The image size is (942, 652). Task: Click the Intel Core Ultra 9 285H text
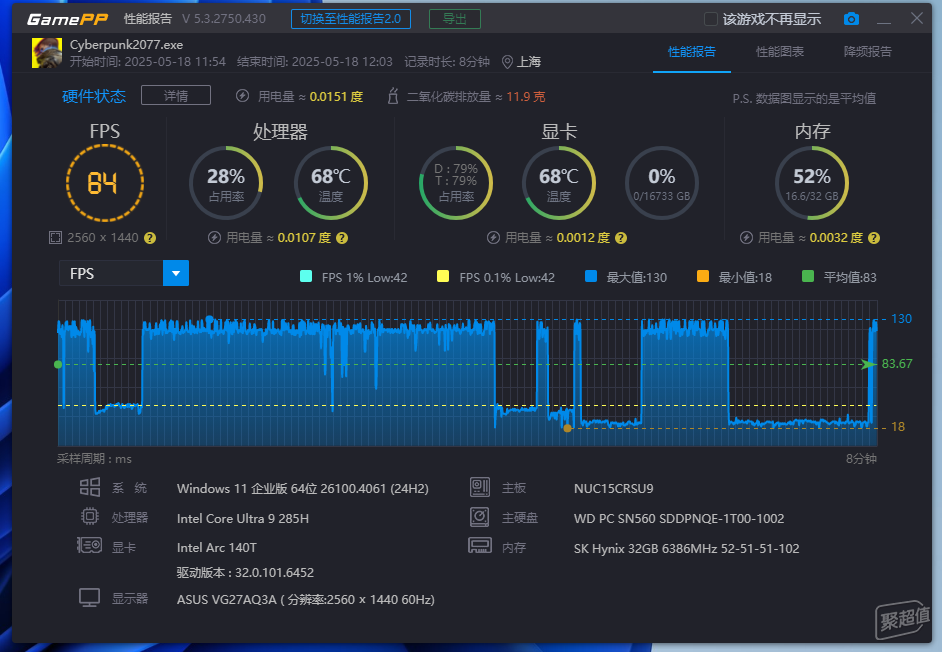coord(243,519)
